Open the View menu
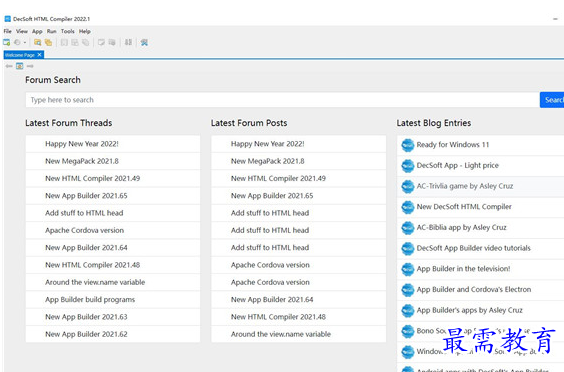This screenshot has width=564, height=372. [x=22, y=31]
